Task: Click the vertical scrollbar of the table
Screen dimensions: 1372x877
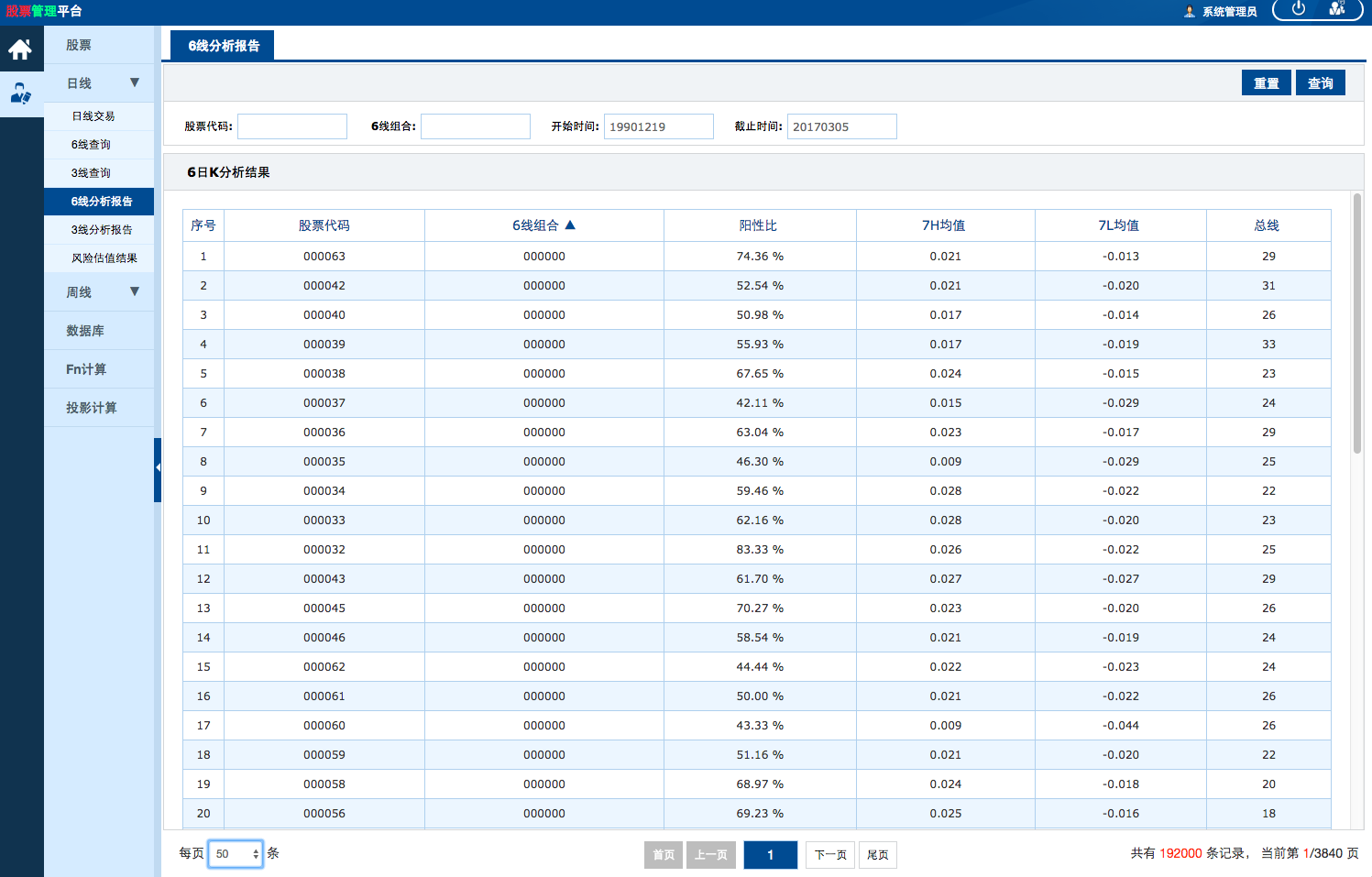Action: 1356,323
